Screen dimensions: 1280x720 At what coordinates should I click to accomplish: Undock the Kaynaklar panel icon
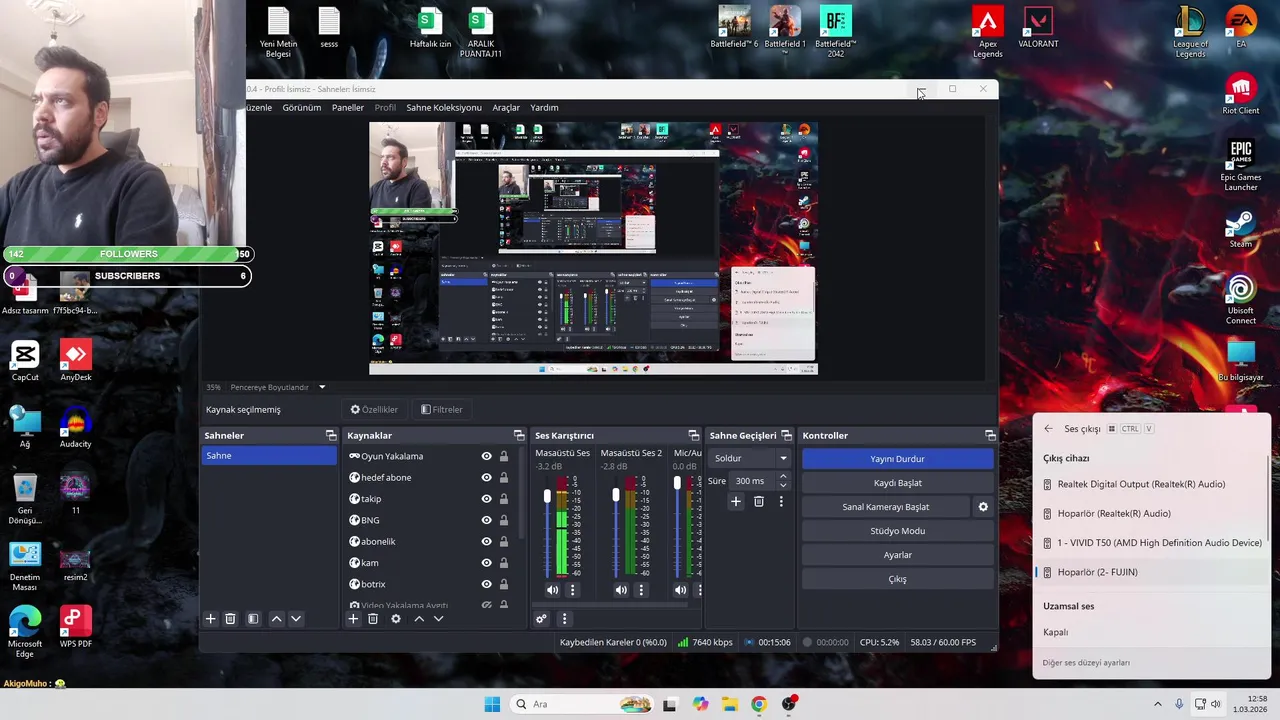(519, 435)
